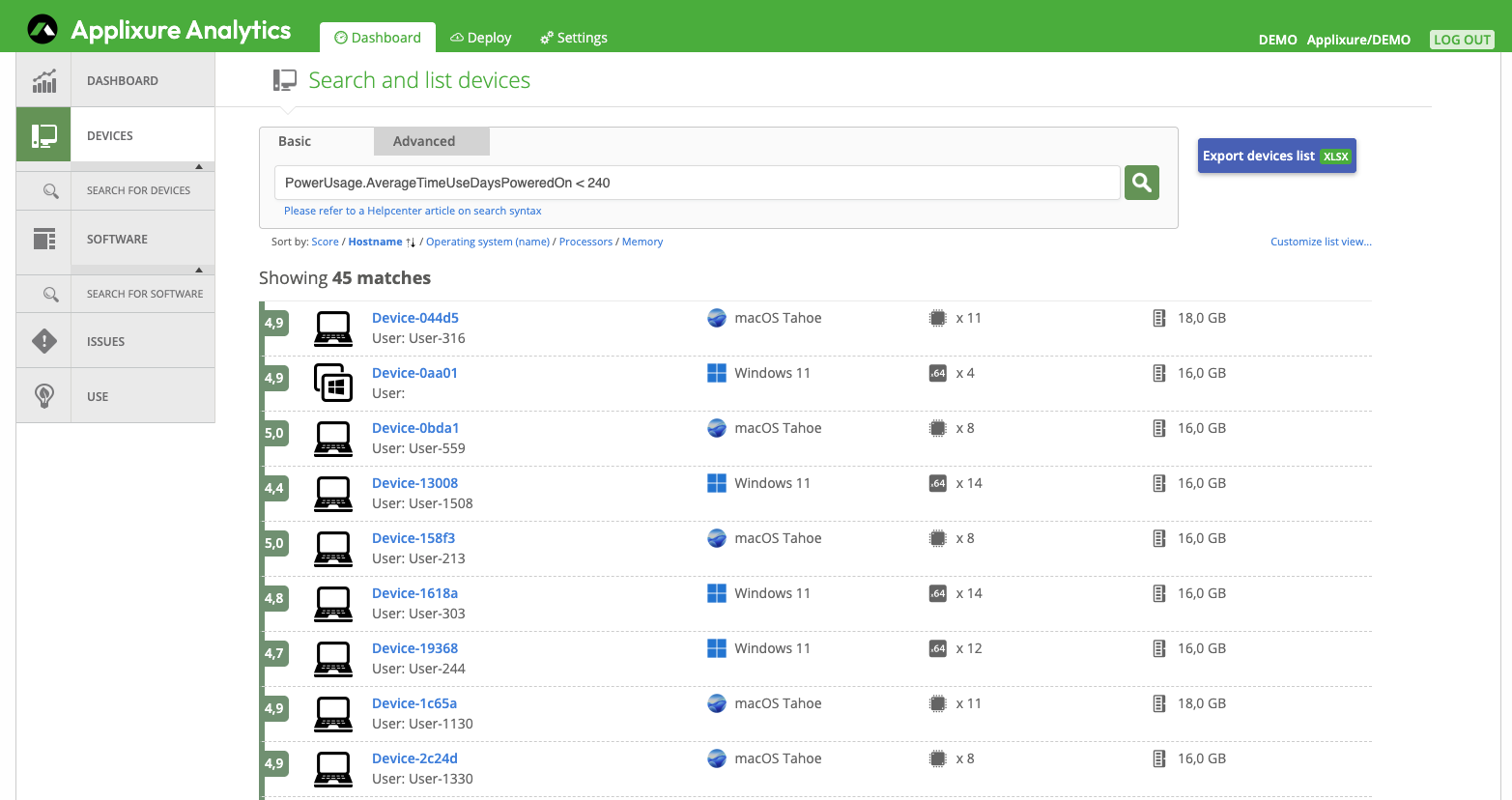
Task: Collapse the Devices submenu arrow
Action: click(x=199, y=166)
